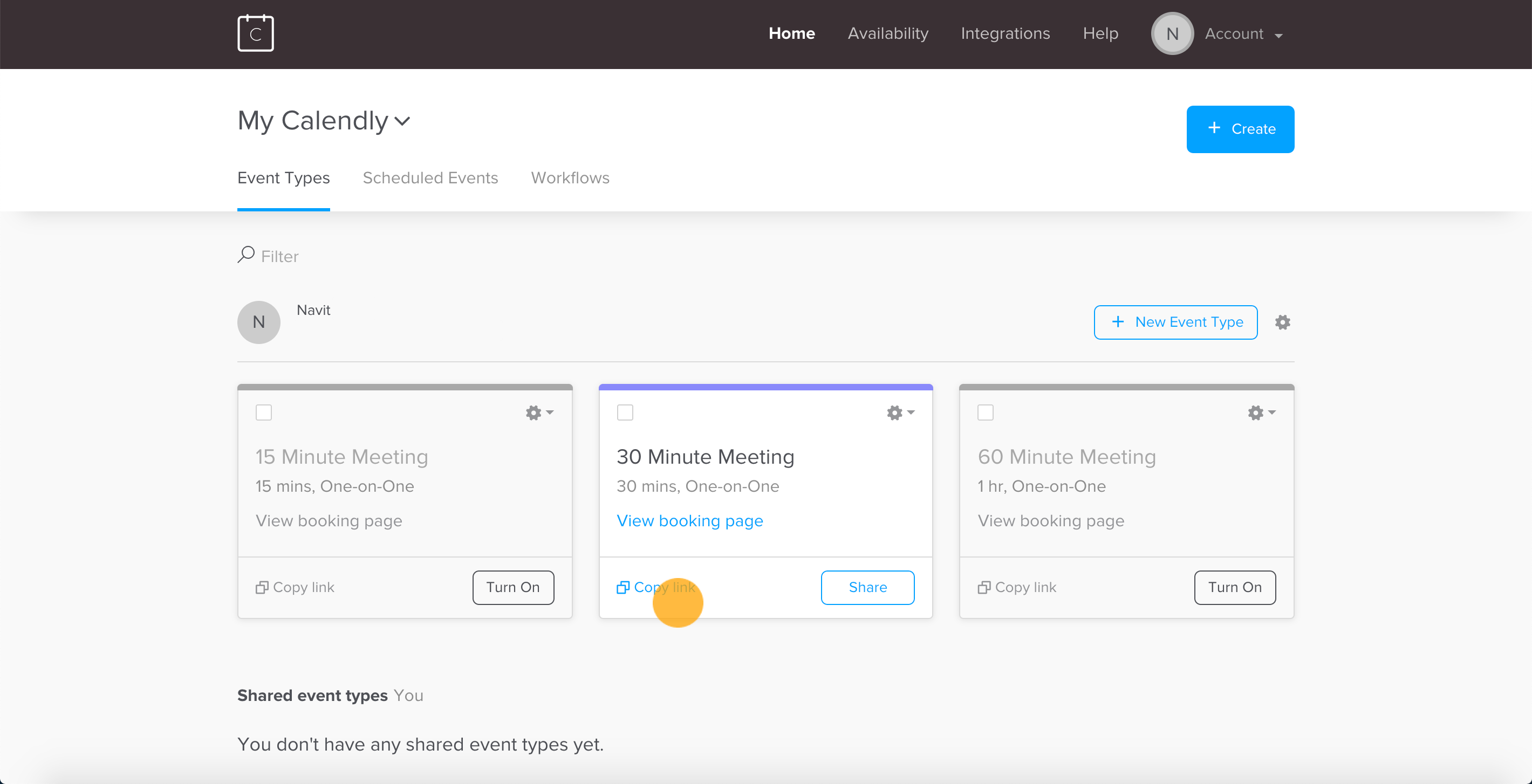Image resolution: width=1532 pixels, height=784 pixels.
Task: Click the blue Create button label
Action: (1254, 129)
